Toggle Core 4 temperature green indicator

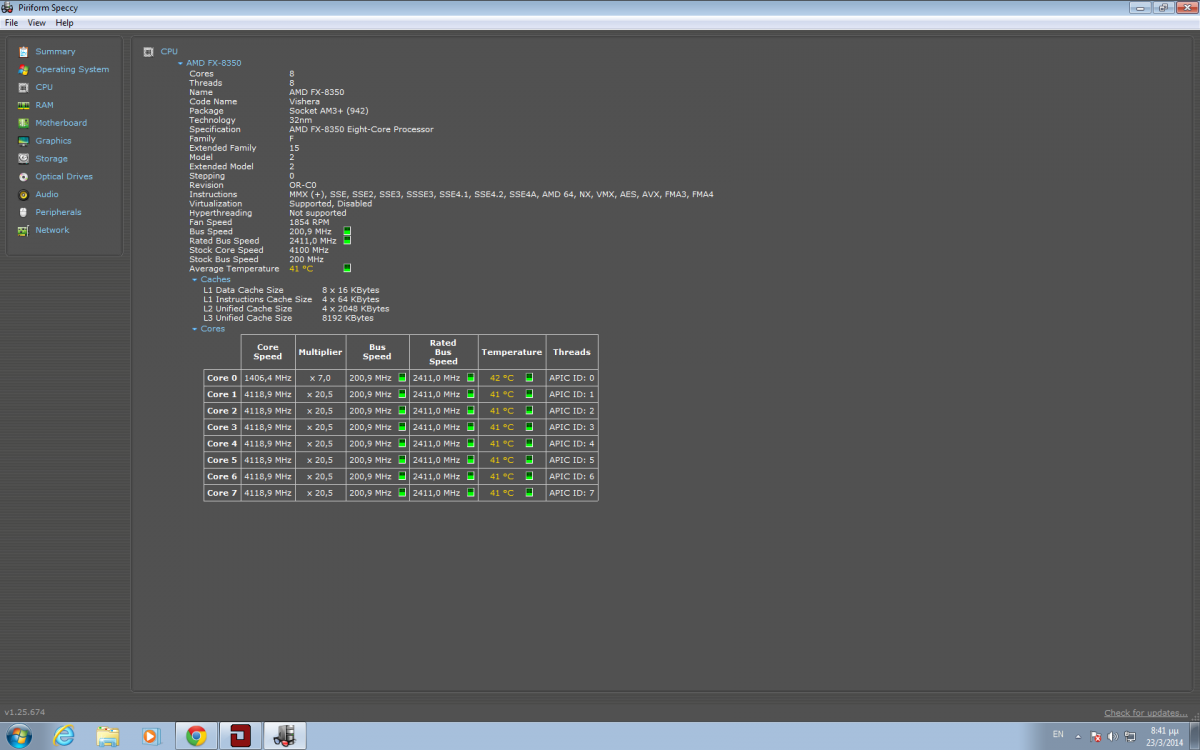click(529, 443)
